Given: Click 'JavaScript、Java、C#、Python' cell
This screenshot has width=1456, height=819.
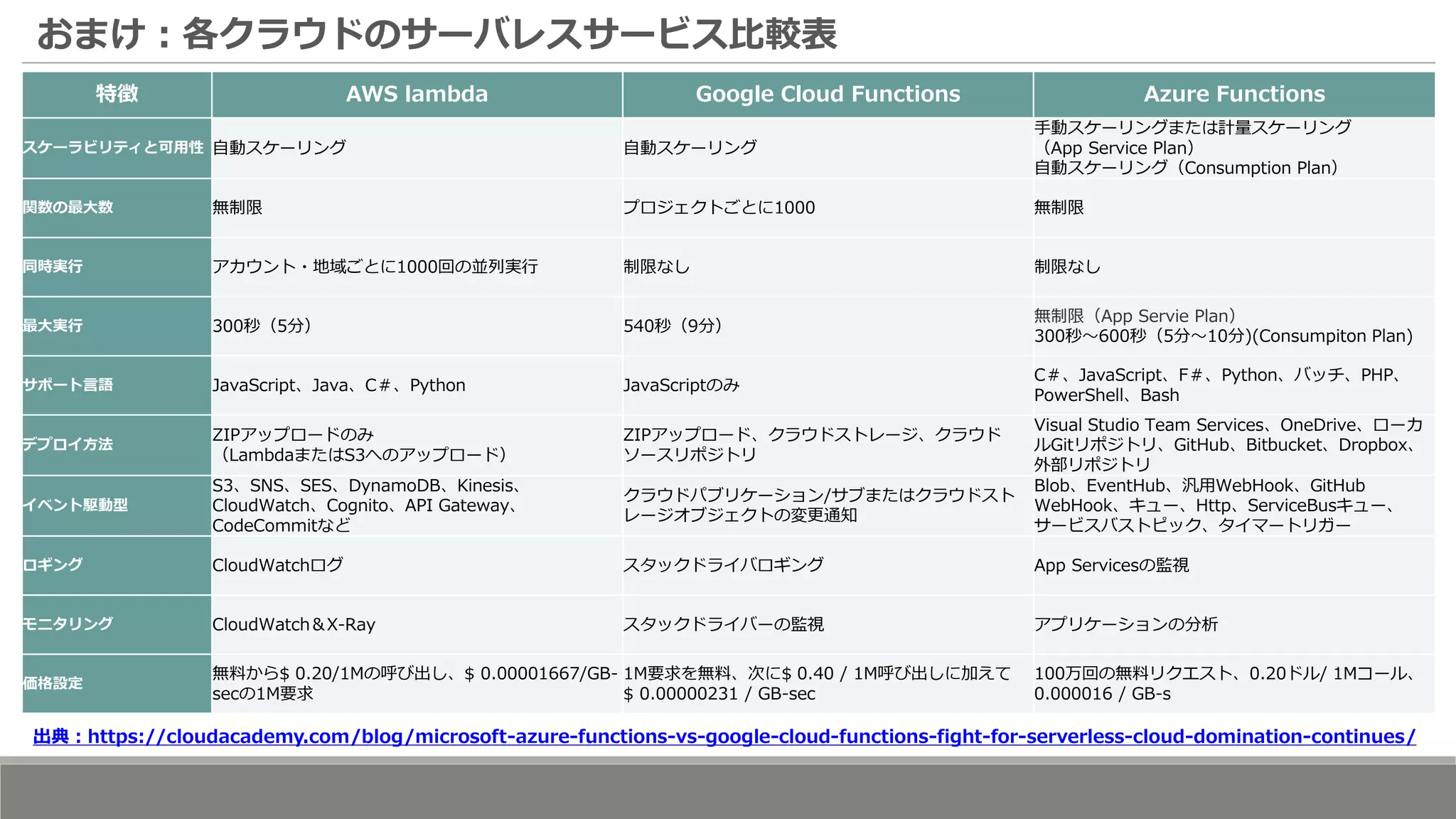Looking at the screenshot, I should click(x=417, y=385).
